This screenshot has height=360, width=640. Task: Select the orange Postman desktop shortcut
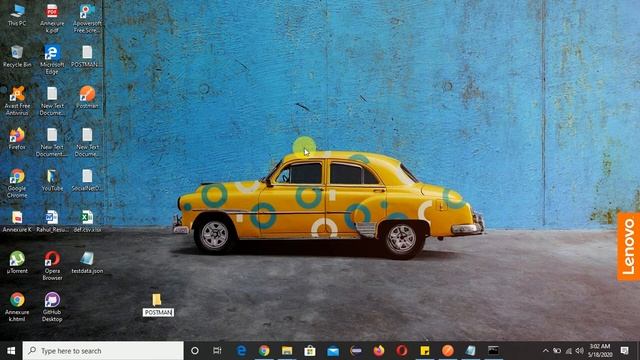[87, 98]
